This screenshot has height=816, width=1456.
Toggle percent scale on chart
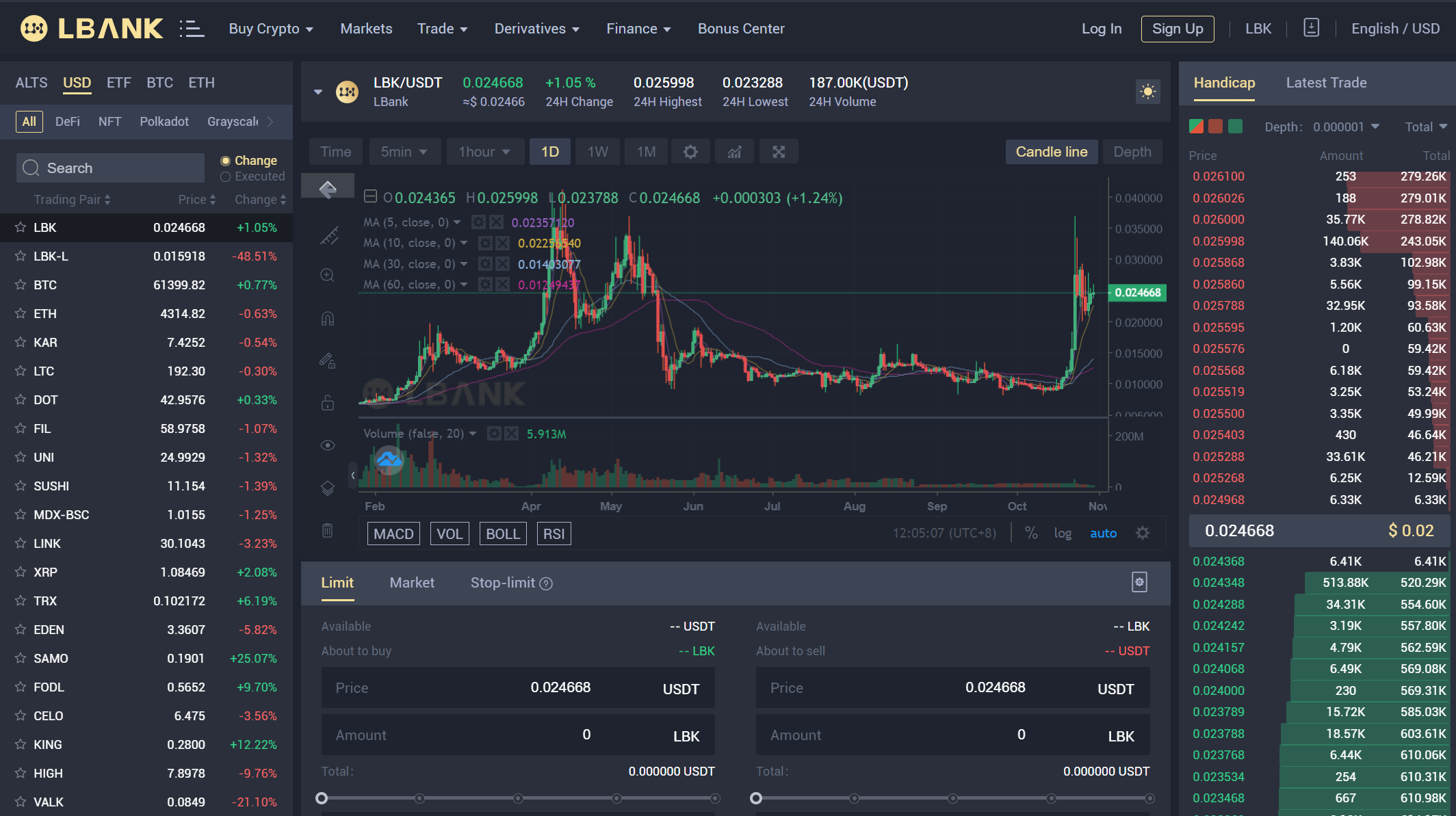coord(1031,533)
